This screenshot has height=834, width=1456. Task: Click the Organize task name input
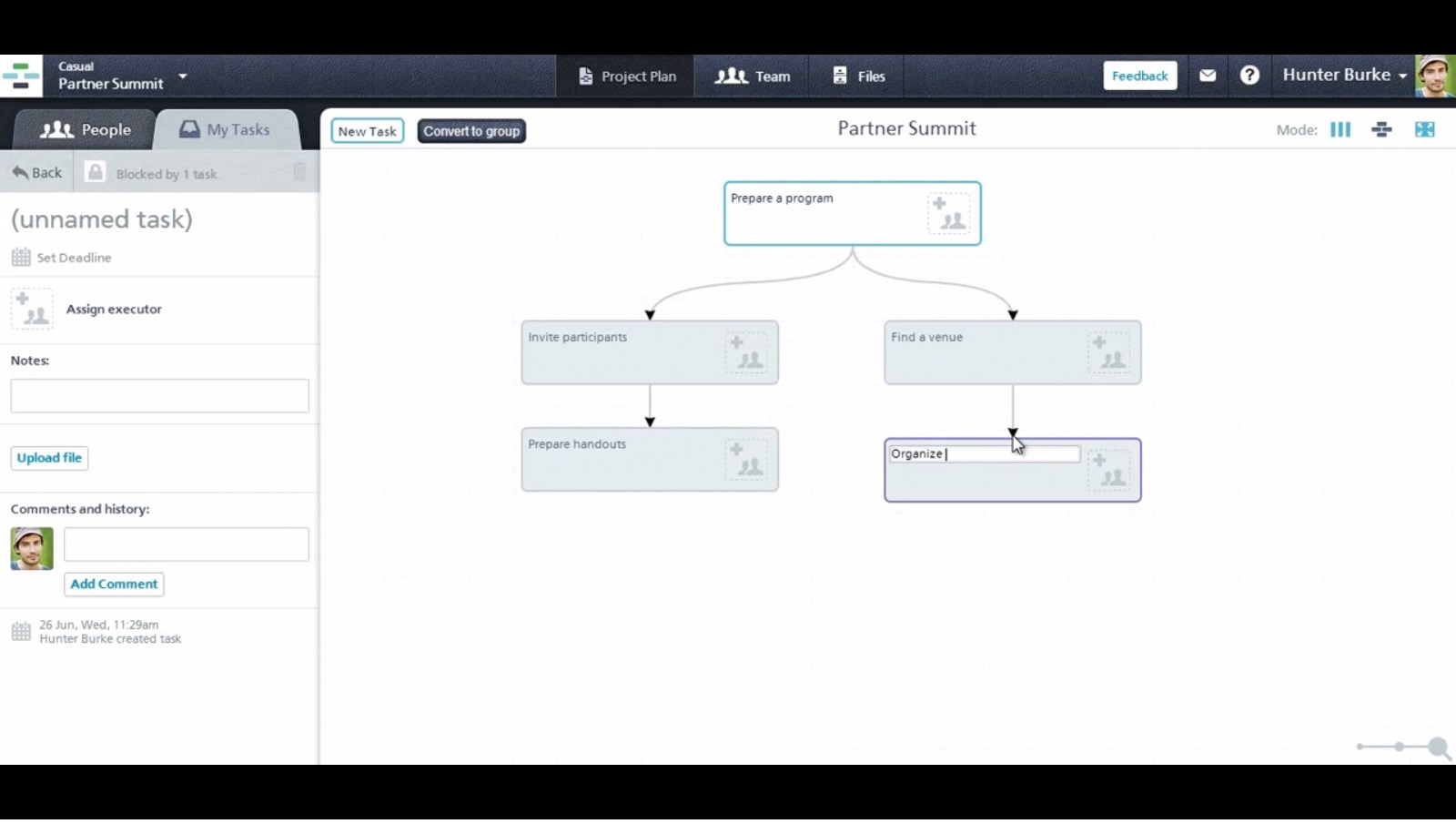[985, 453]
